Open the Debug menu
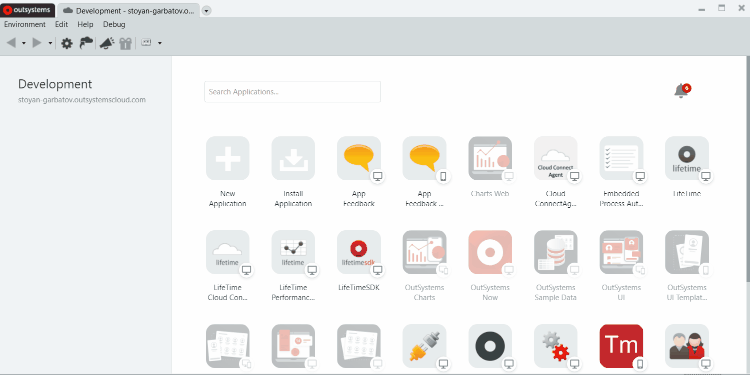Viewport: 750px width, 375px height. tap(114, 24)
